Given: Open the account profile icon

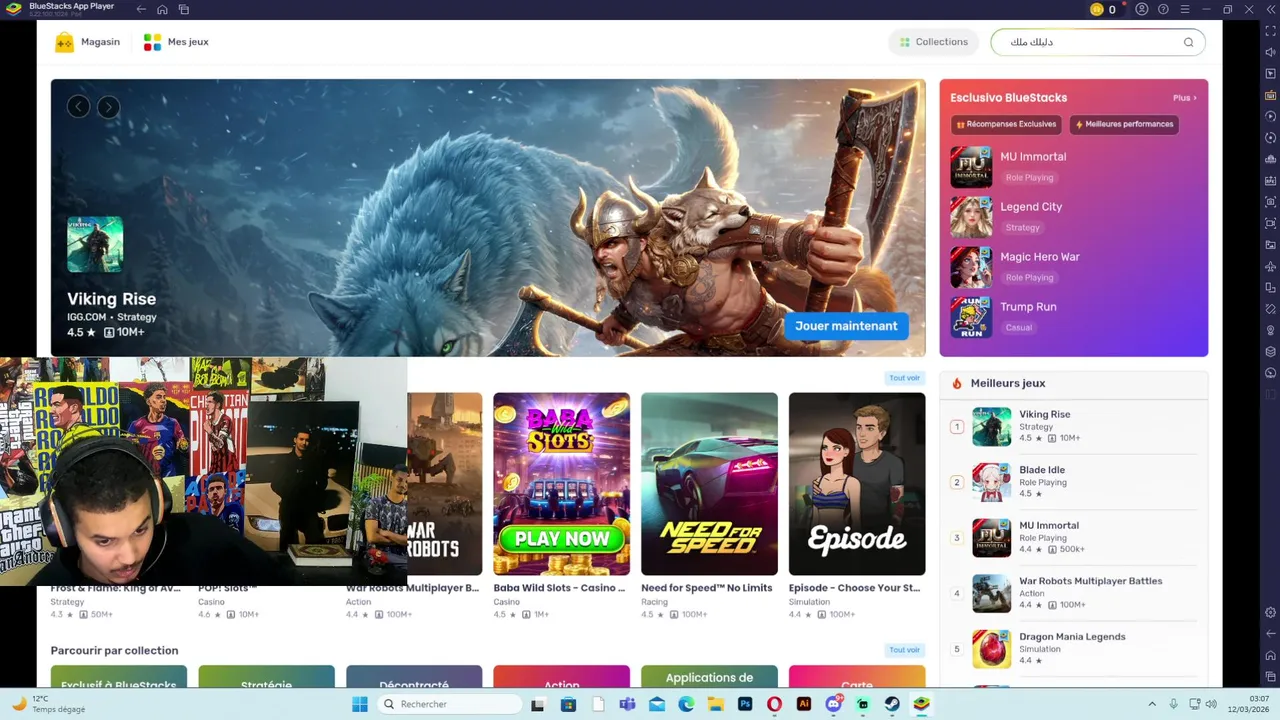Looking at the screenshot, I should (1142, 9).
